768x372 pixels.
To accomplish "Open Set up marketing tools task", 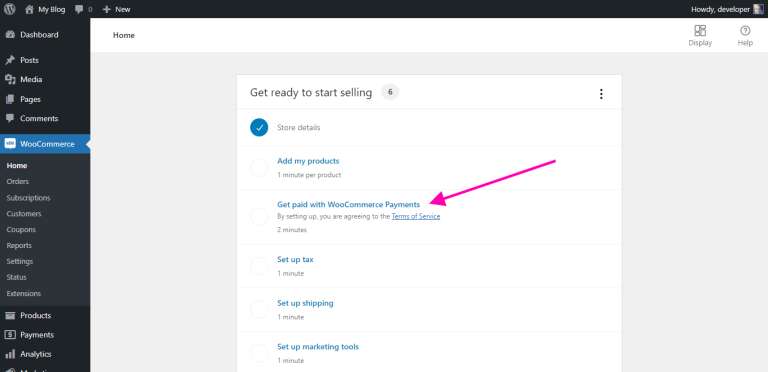I will 318,347.
